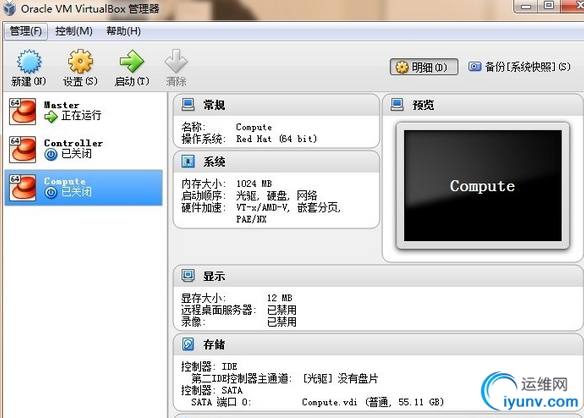Select the Controller VM red hat icon
584x418 pixels.
click(x=23, y=149)
